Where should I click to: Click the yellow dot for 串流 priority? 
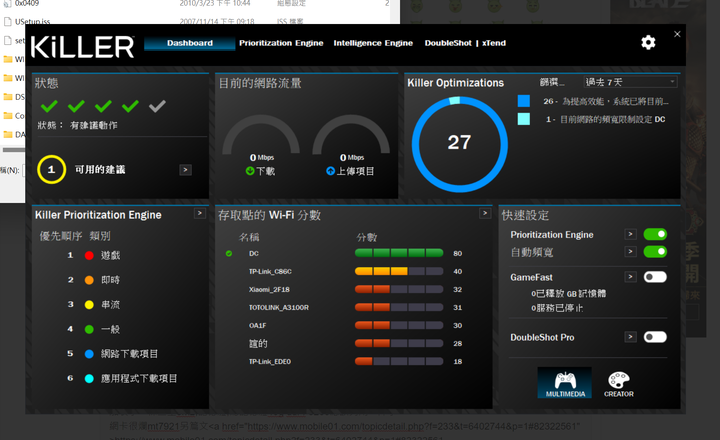(89, 305)
